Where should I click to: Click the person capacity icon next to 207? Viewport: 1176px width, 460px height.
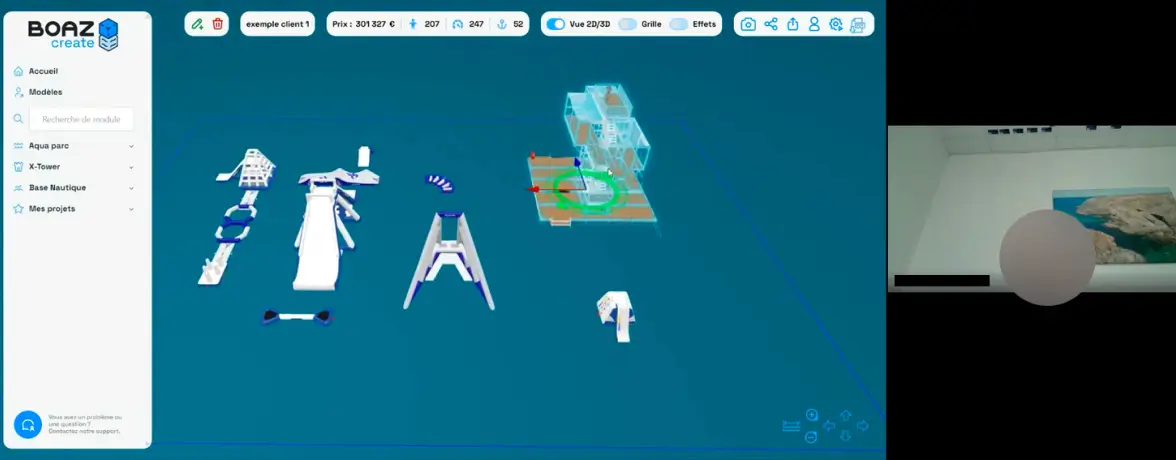(x=412, y=24)
